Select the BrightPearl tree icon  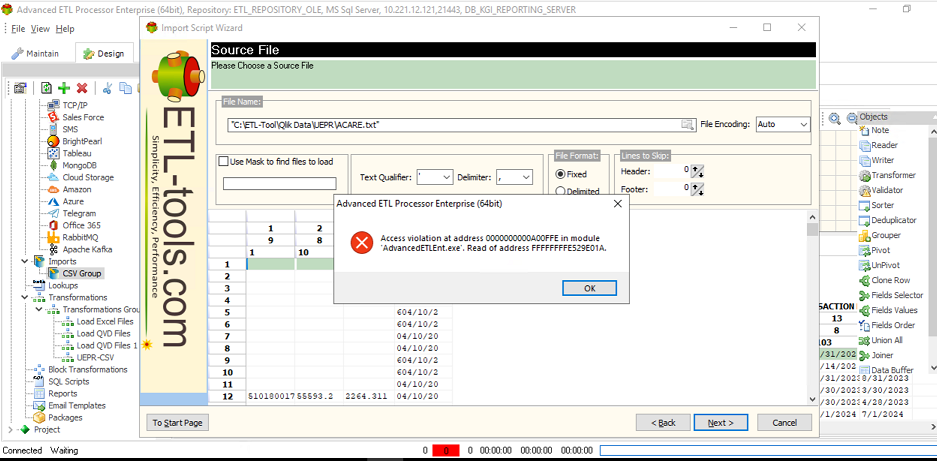(x=53, y=141)
